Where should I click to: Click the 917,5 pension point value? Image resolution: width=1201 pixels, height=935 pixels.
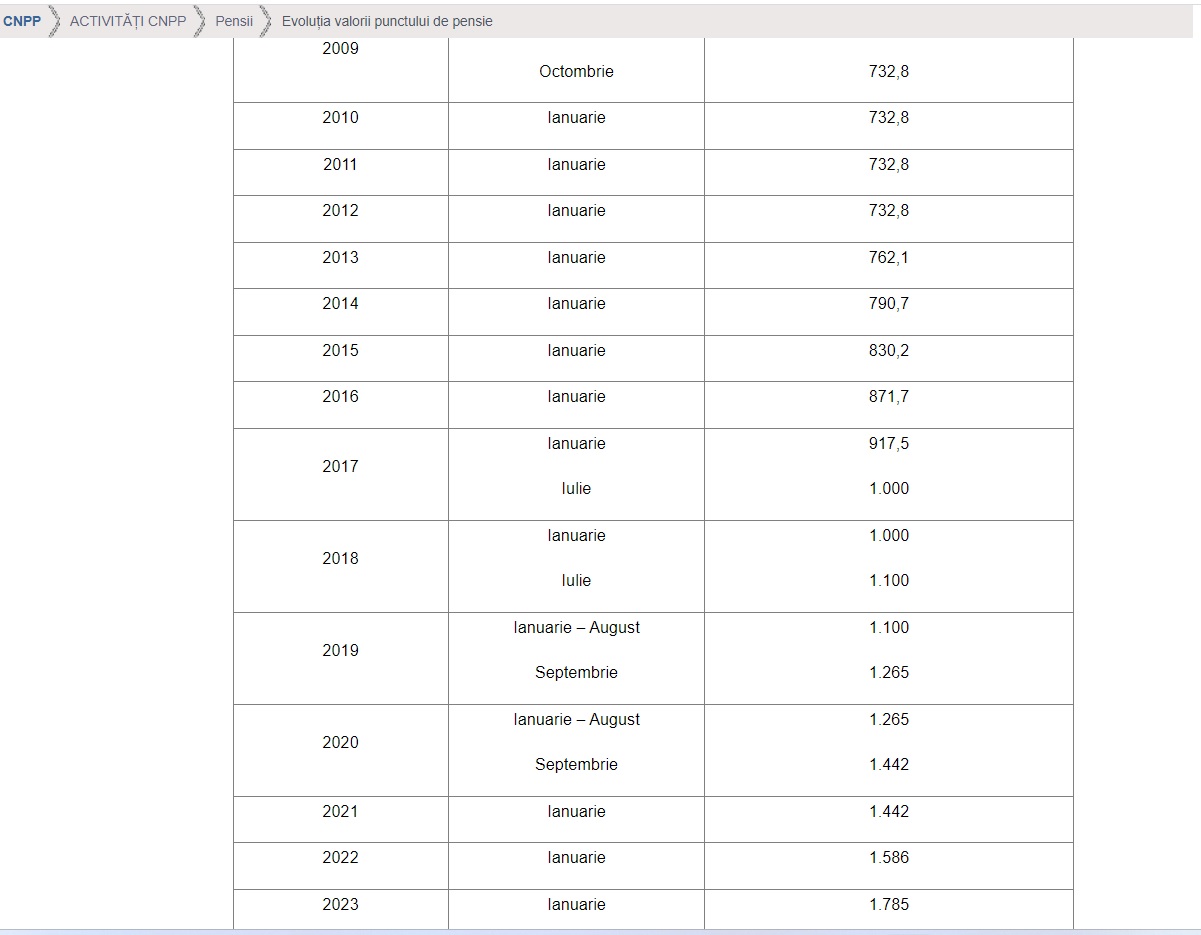(x=888, y=444)
